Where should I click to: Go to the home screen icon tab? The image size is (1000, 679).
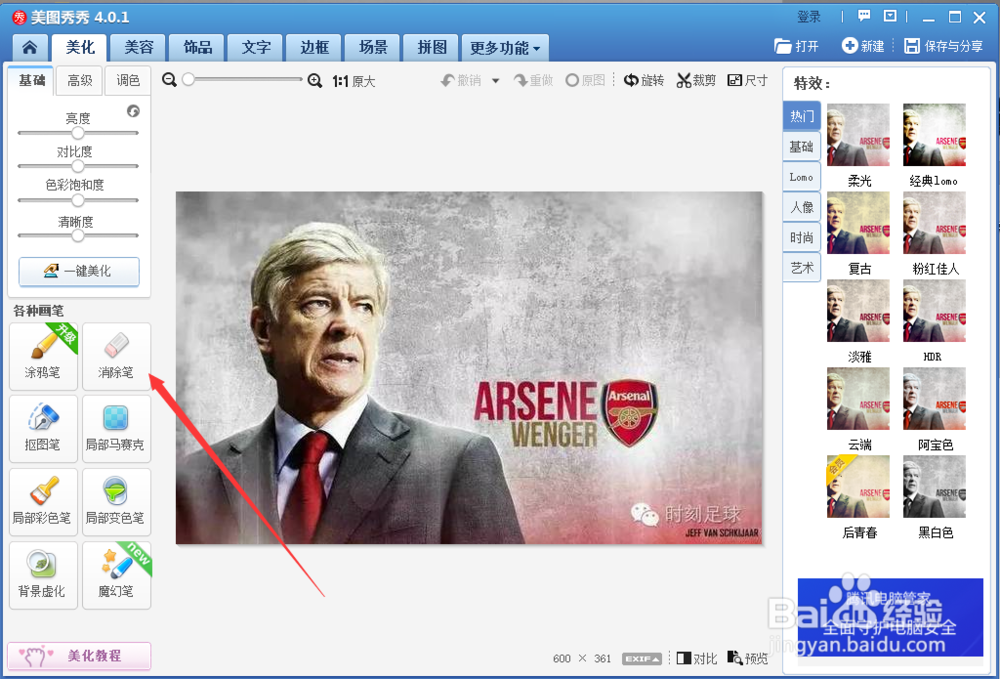pos(29,48)
